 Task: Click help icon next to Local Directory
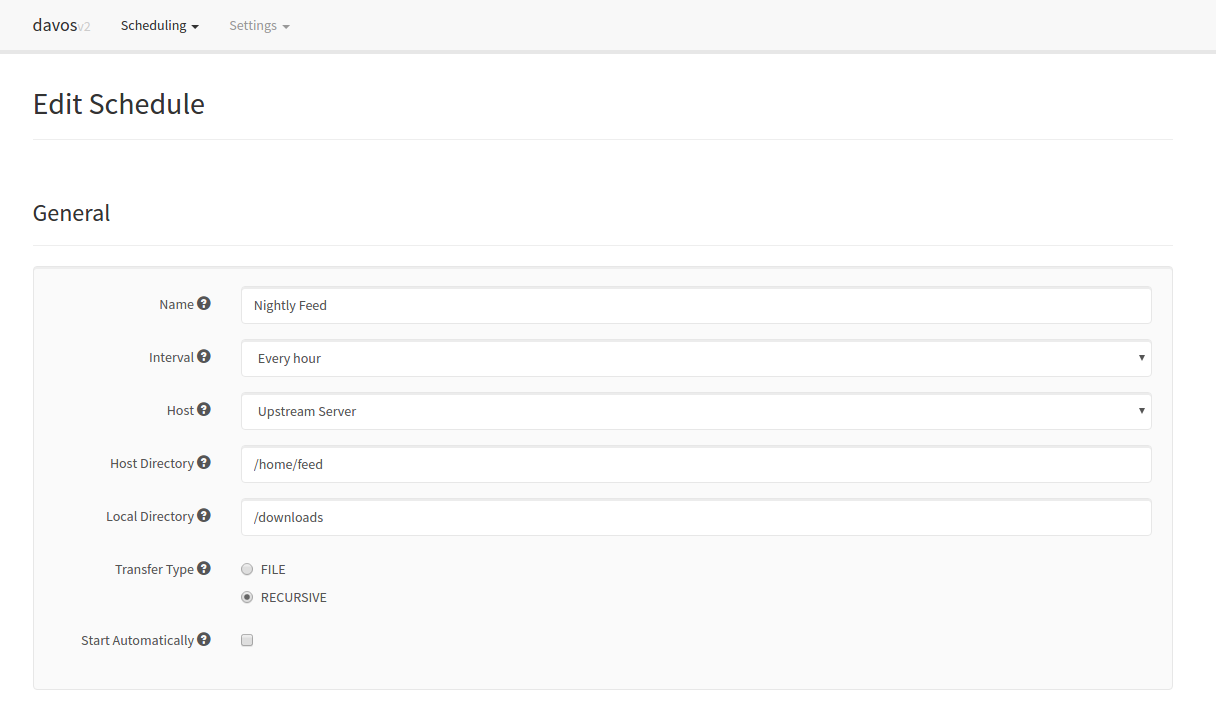click(x=204, y=515)
